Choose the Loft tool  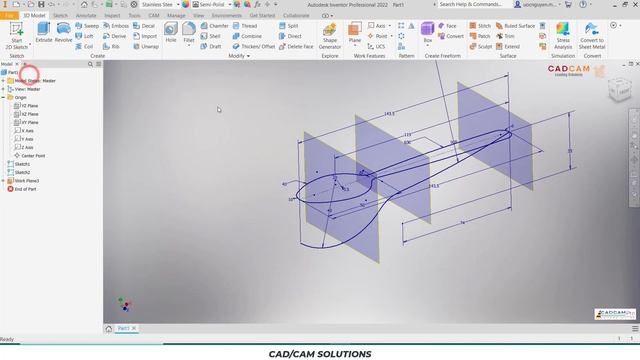[84, 36]
